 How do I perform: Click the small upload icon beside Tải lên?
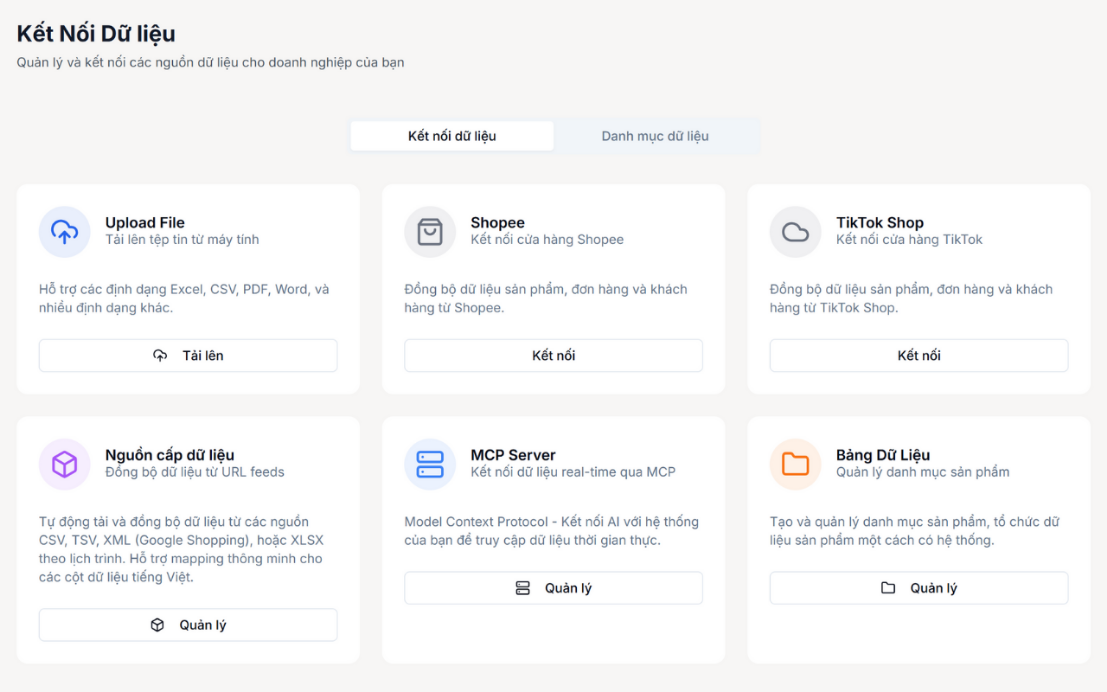point(160,356)
